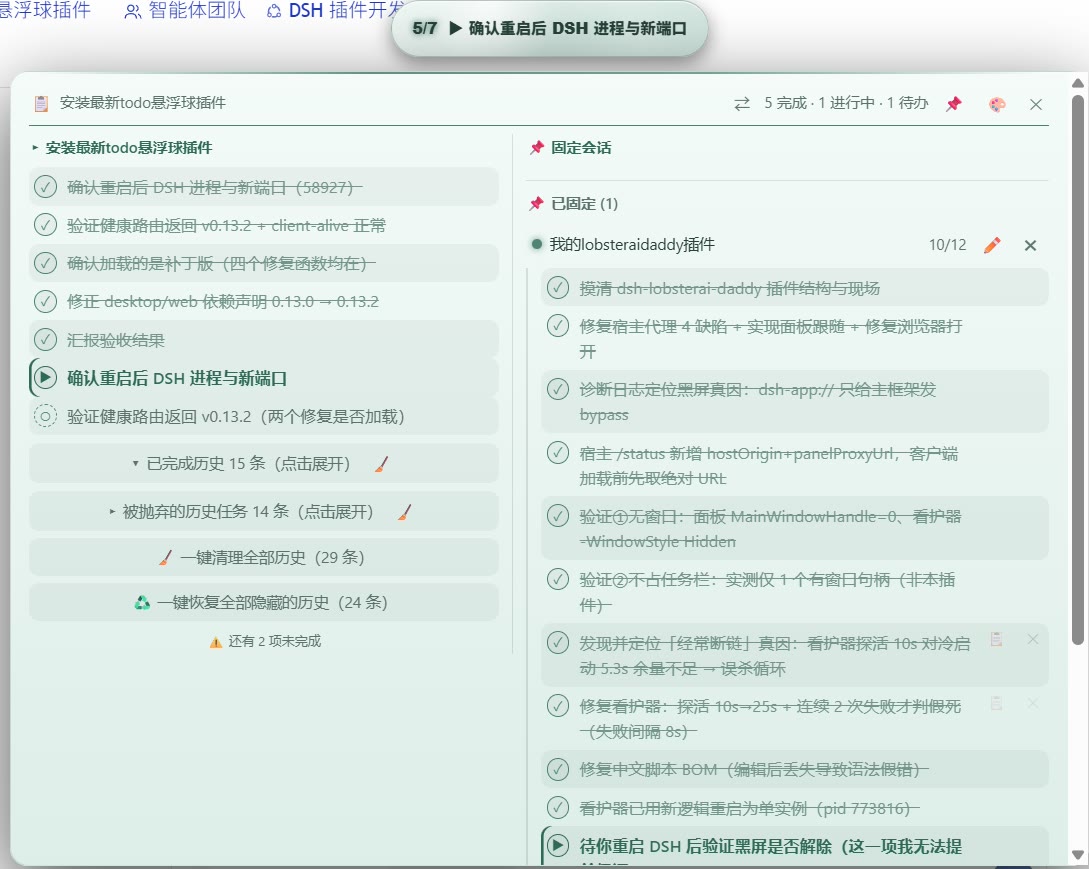Click the pin icon beside 已固定 (1)
Image resolution: width=1089 pixels, height=869 pixels.
coord(536,204)
